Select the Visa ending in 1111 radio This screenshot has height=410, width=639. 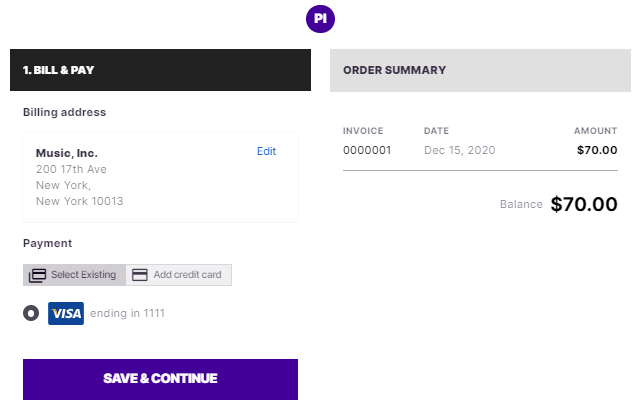point(31,313)
